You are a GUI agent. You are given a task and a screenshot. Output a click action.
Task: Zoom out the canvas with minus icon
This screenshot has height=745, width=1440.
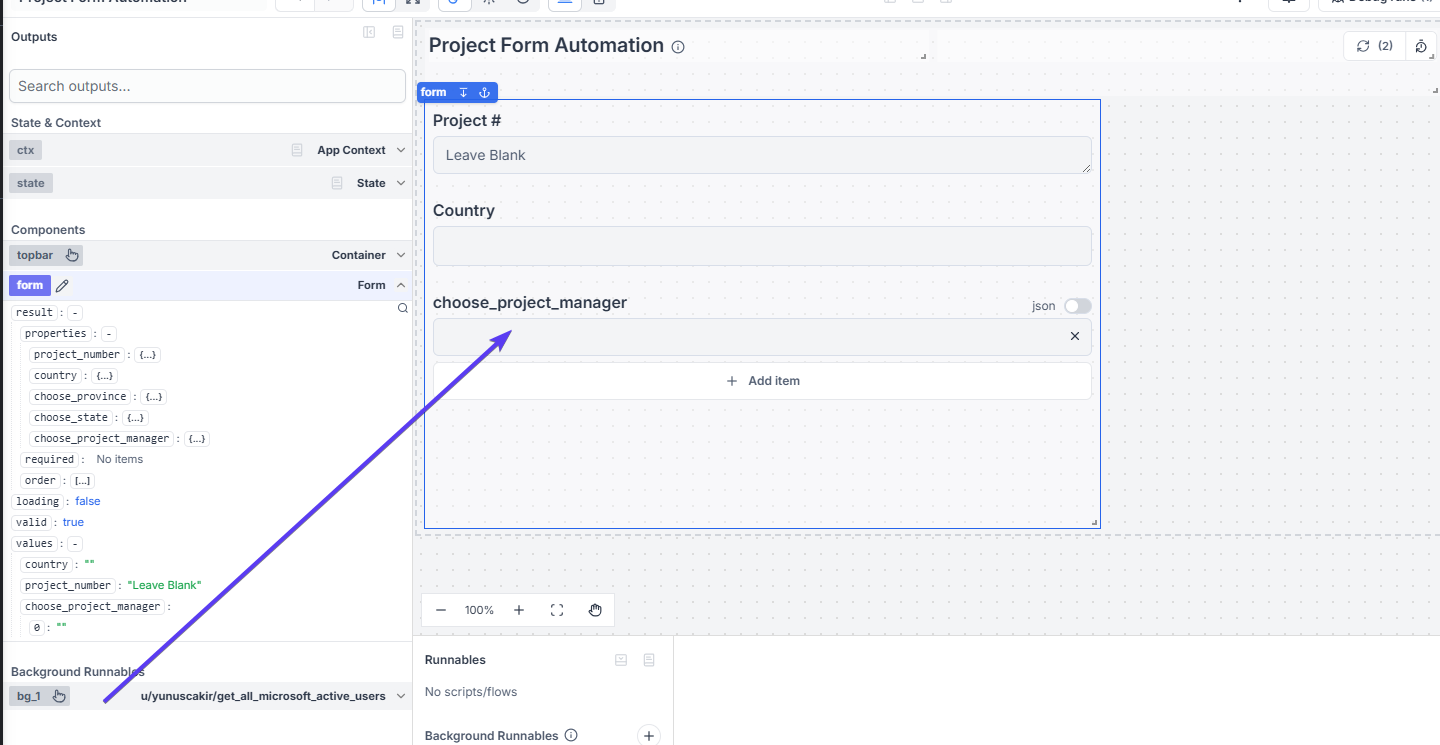coord(441,610)
